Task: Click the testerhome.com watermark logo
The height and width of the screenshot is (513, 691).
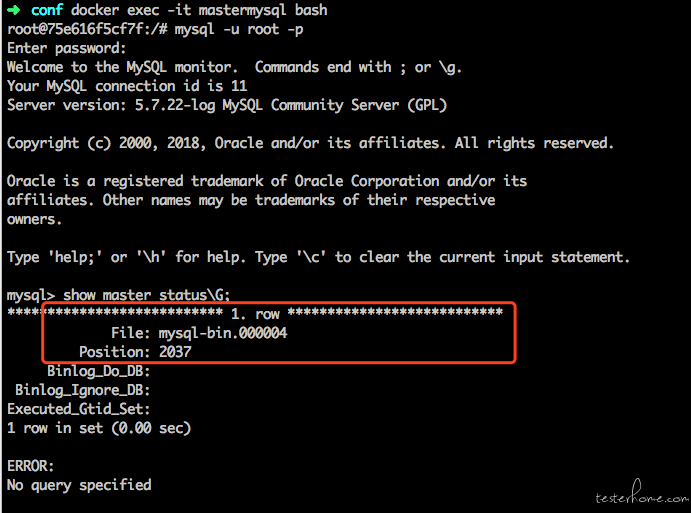Action: pos(642,494)
